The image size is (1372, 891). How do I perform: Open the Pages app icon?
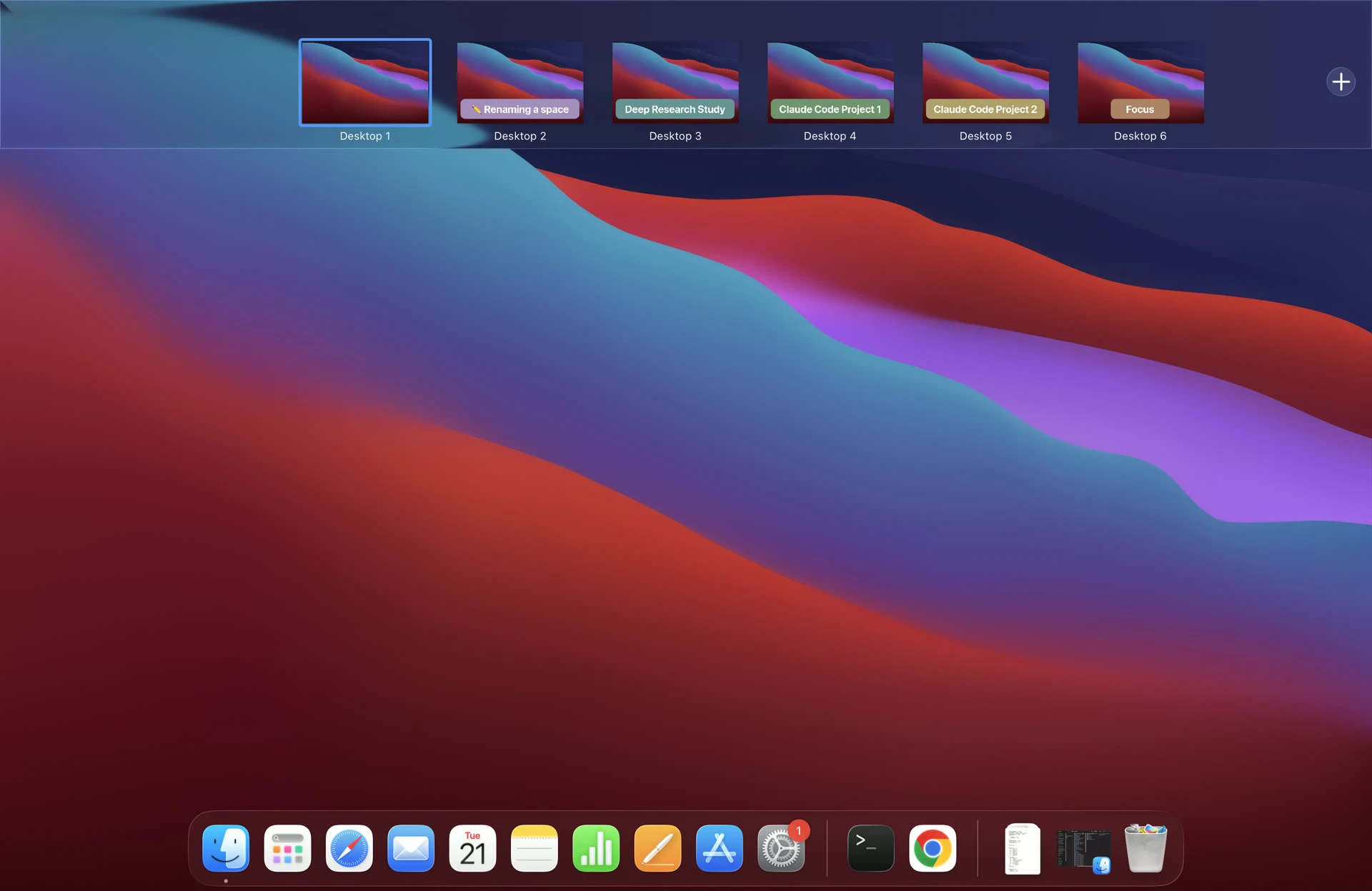tap(657, 849)
